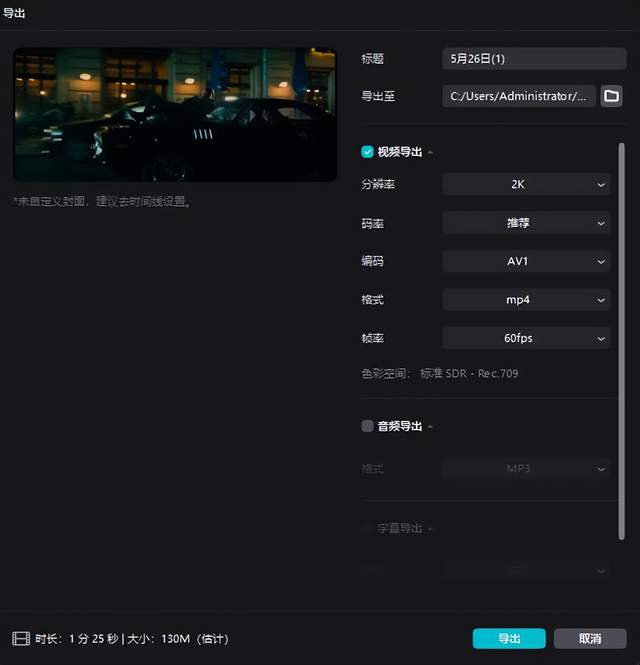The height and width of the screenshot is (665, 640).
Task: Enable the 音频导出 checkbox
Action: 367,426
